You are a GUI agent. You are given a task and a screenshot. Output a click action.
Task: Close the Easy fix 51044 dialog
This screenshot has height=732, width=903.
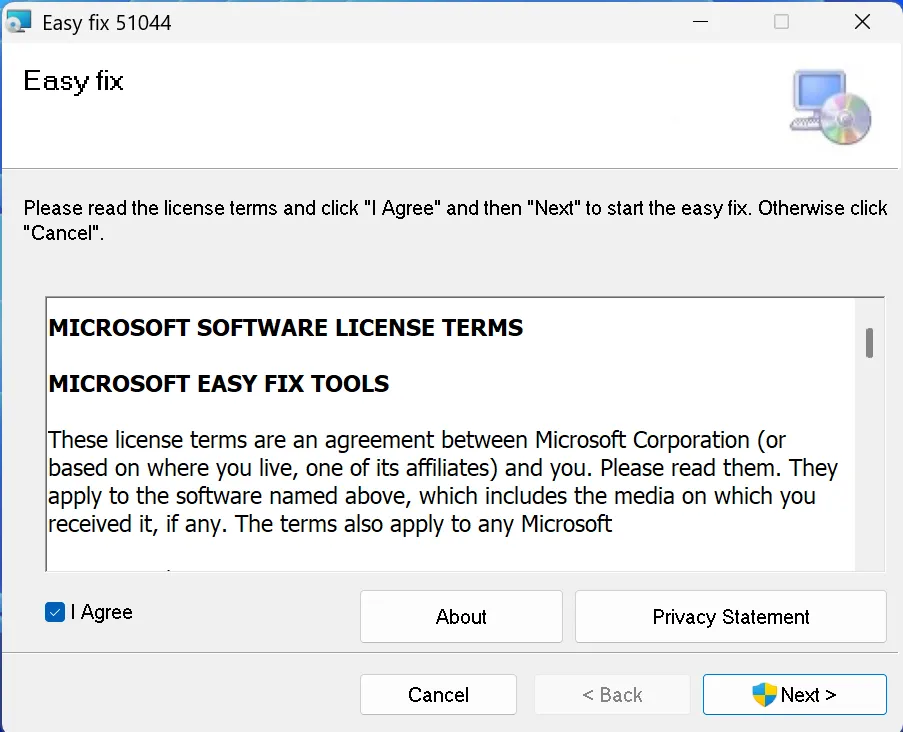861,22
